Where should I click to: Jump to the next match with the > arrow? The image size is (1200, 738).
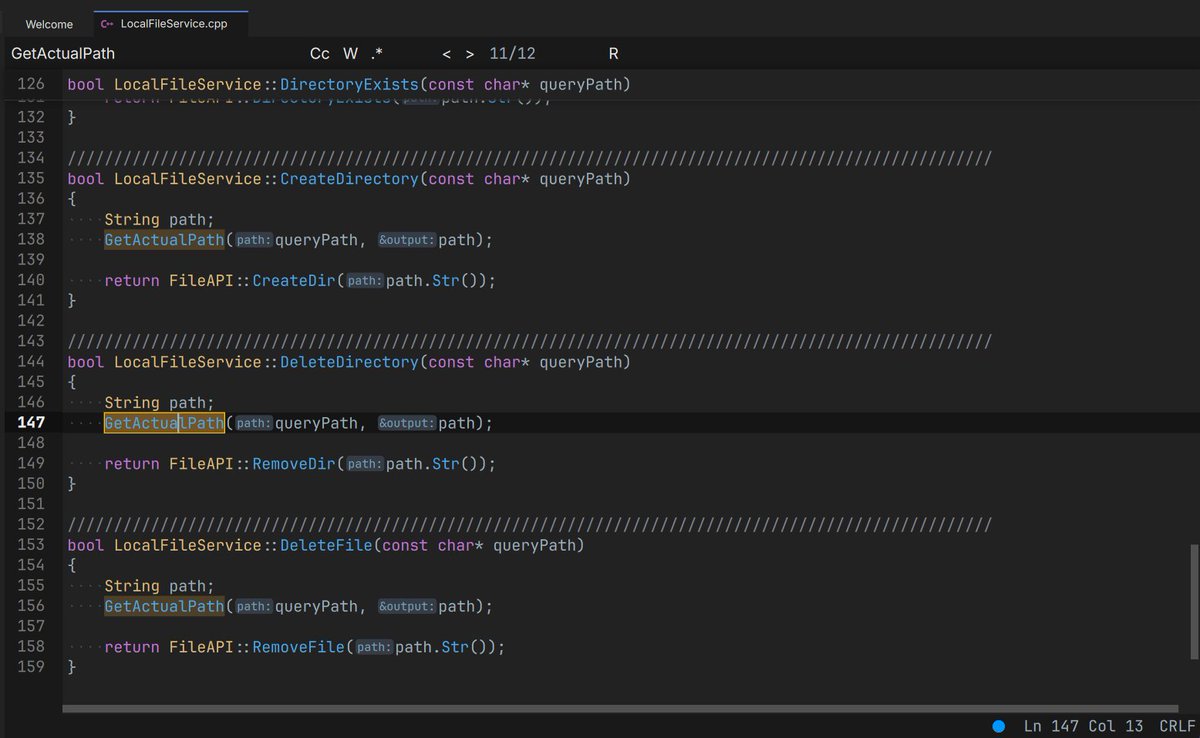(x=470, y=54)
